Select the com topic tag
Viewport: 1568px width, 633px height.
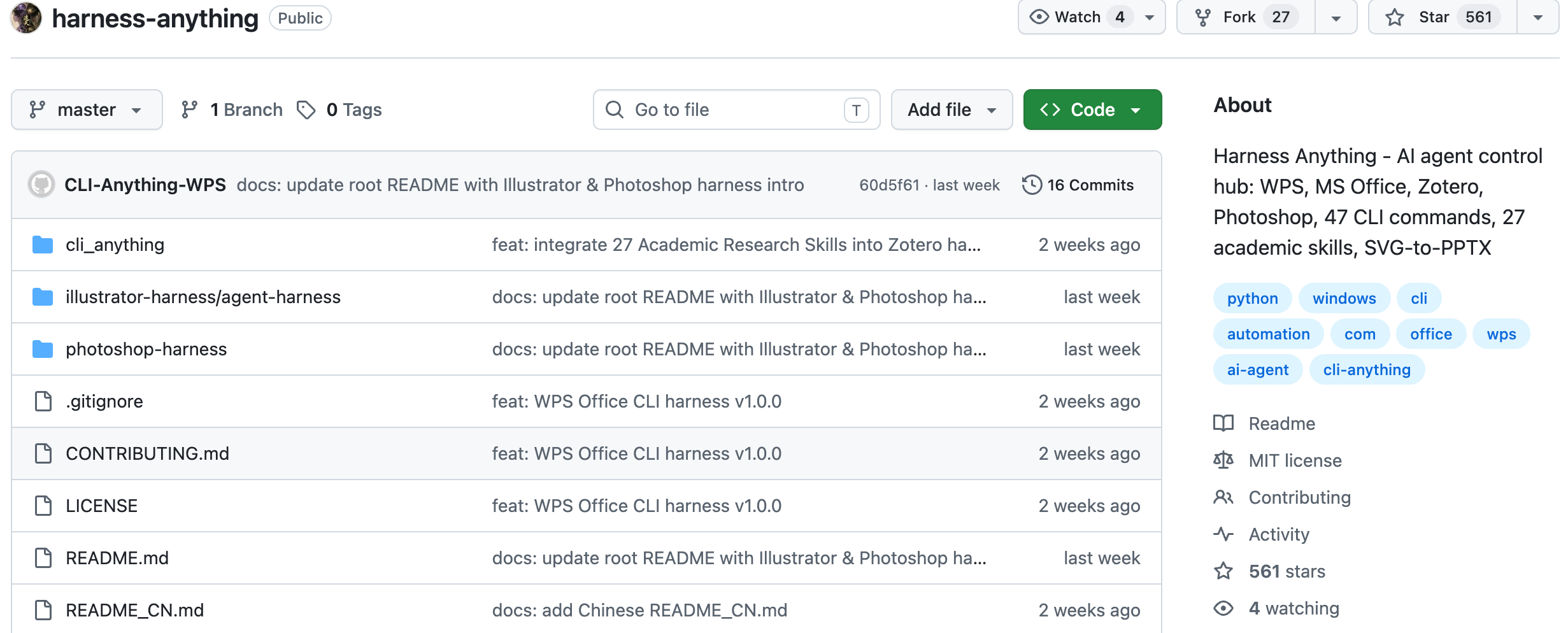pyautogui.click(x=1360, y=334)
